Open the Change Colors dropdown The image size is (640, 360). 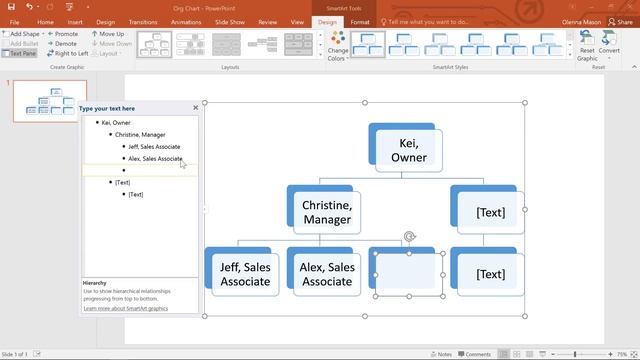tap(338, 46)
